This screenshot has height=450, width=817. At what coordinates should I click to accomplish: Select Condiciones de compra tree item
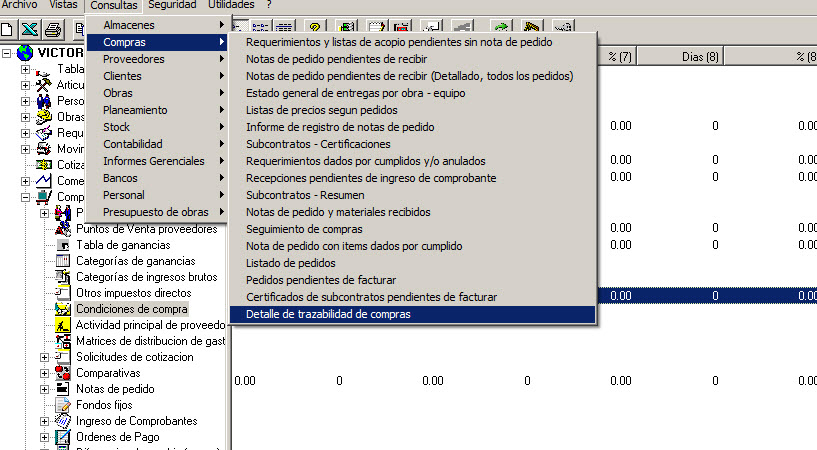[131, 309]
